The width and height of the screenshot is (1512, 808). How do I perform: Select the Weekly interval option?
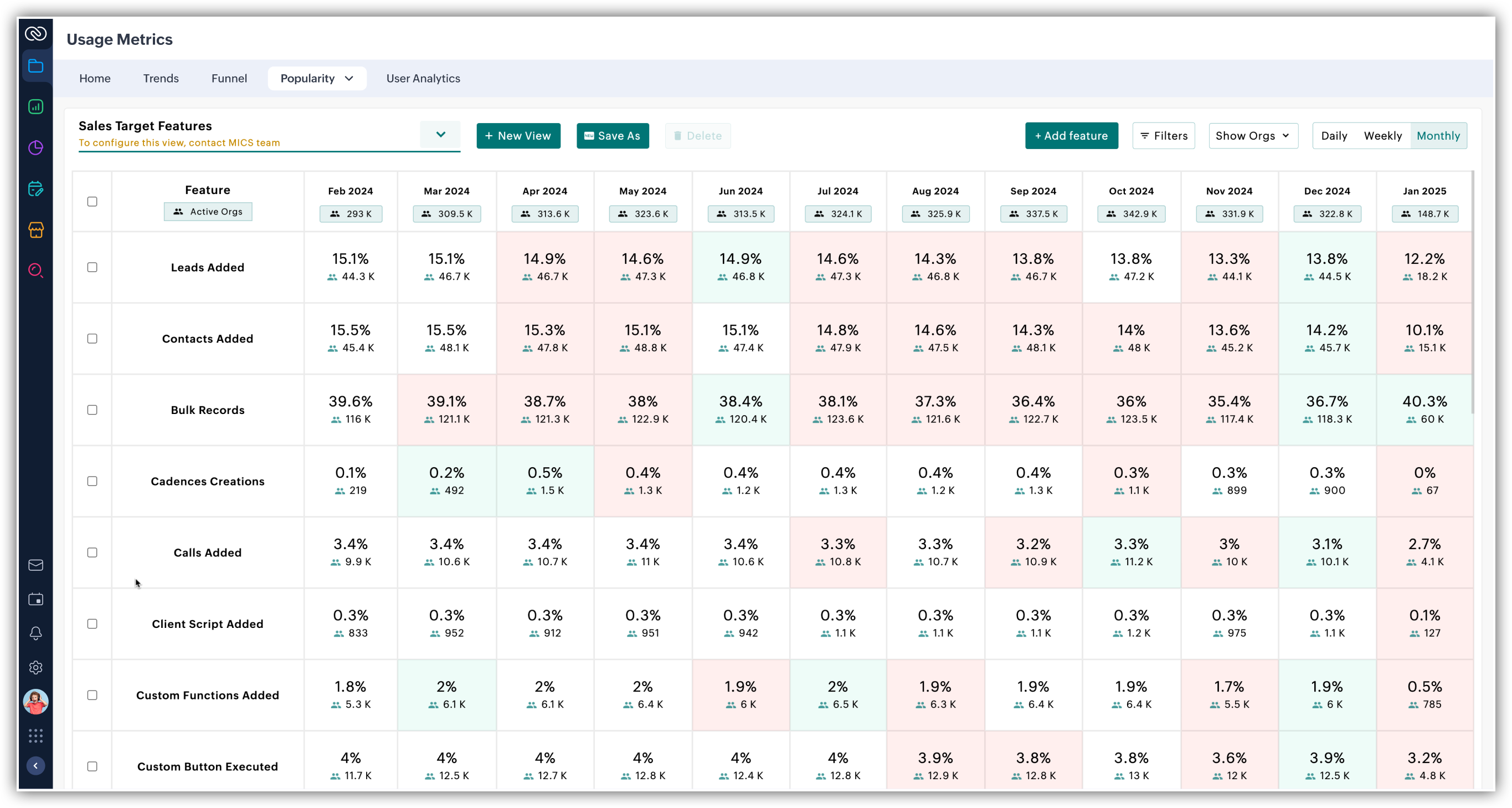pos(1382,136)
